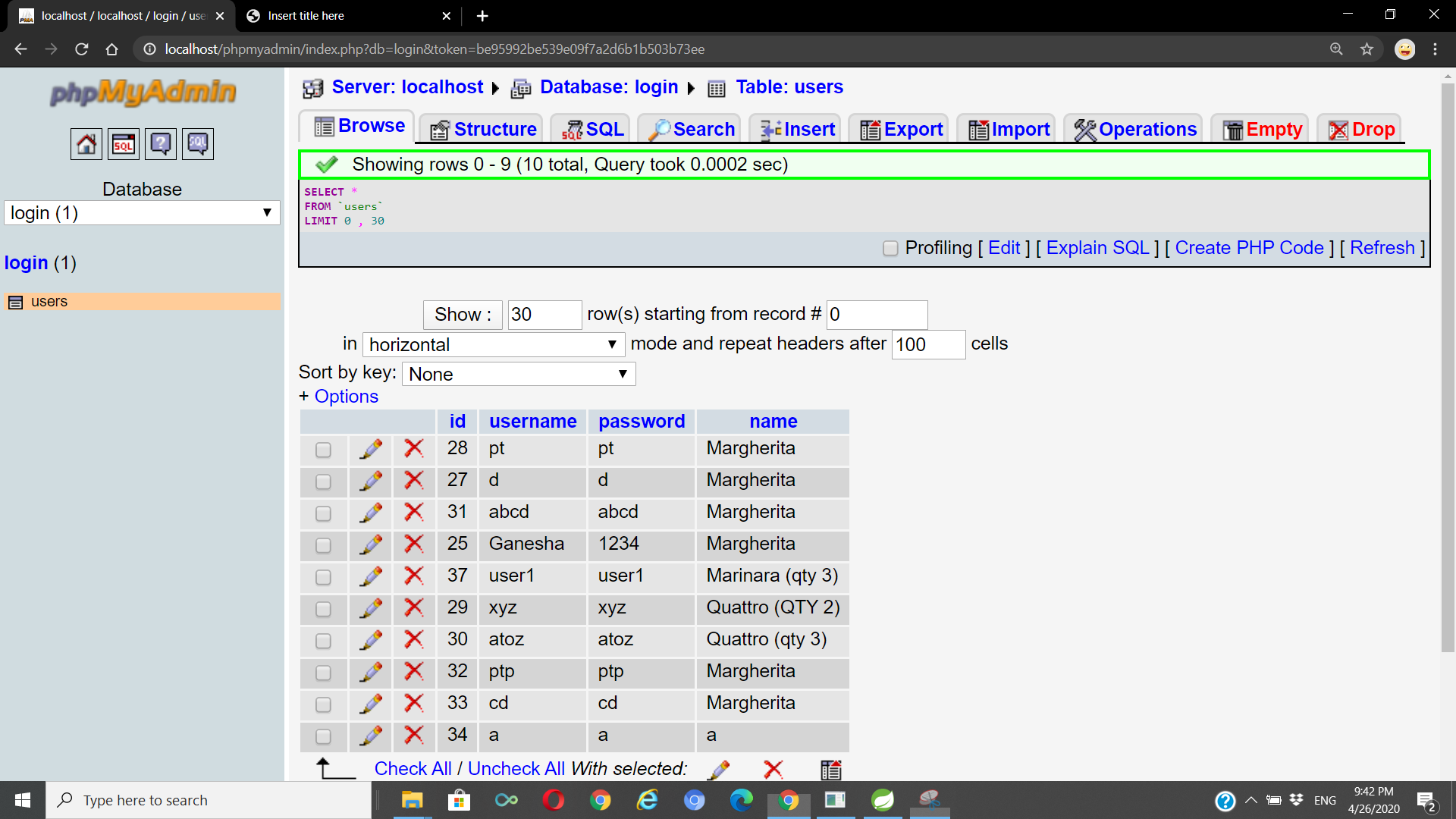This screenshot has width=1456, height=819.
Task: Open the Sort by key dropdown
Action: [518, 375]
